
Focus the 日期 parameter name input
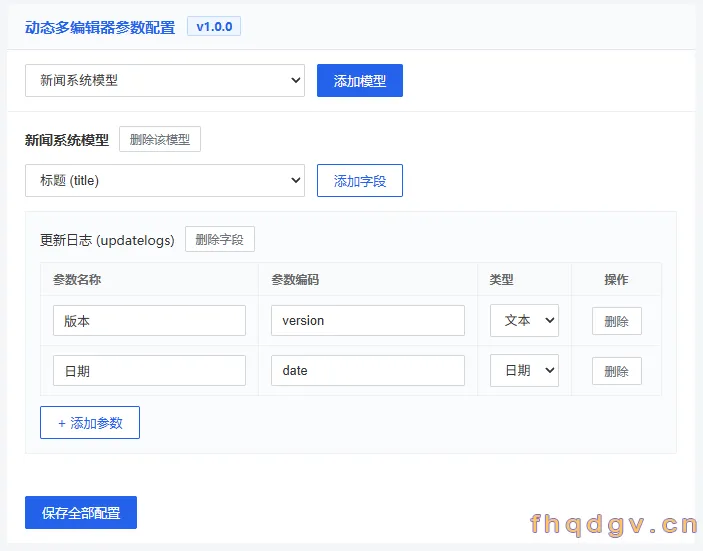(149, 371)
